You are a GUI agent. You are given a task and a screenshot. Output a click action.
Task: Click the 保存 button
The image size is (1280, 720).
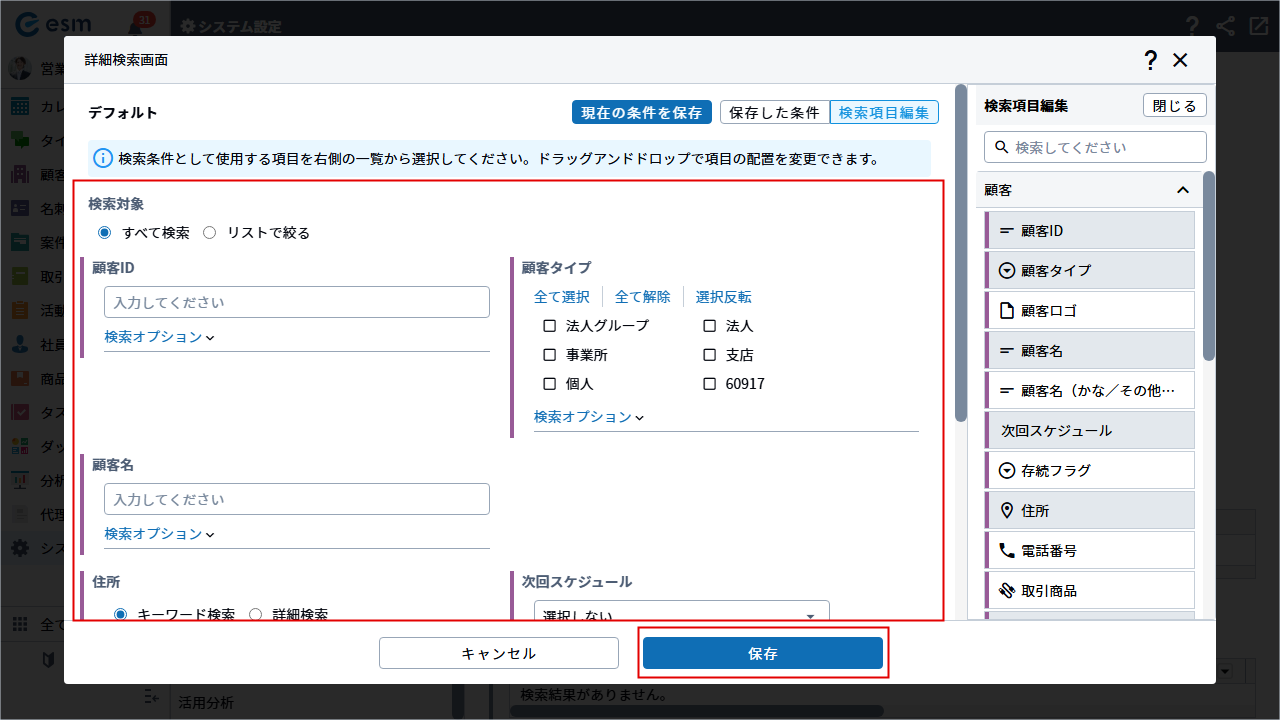[x=762, y=653]
